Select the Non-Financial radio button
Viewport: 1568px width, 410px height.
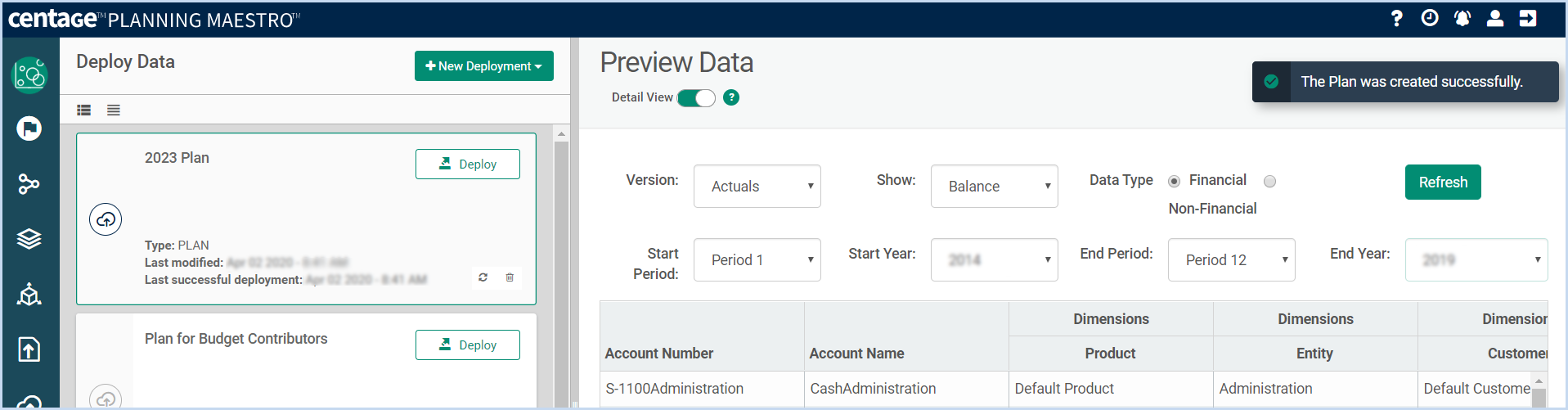1269,181
